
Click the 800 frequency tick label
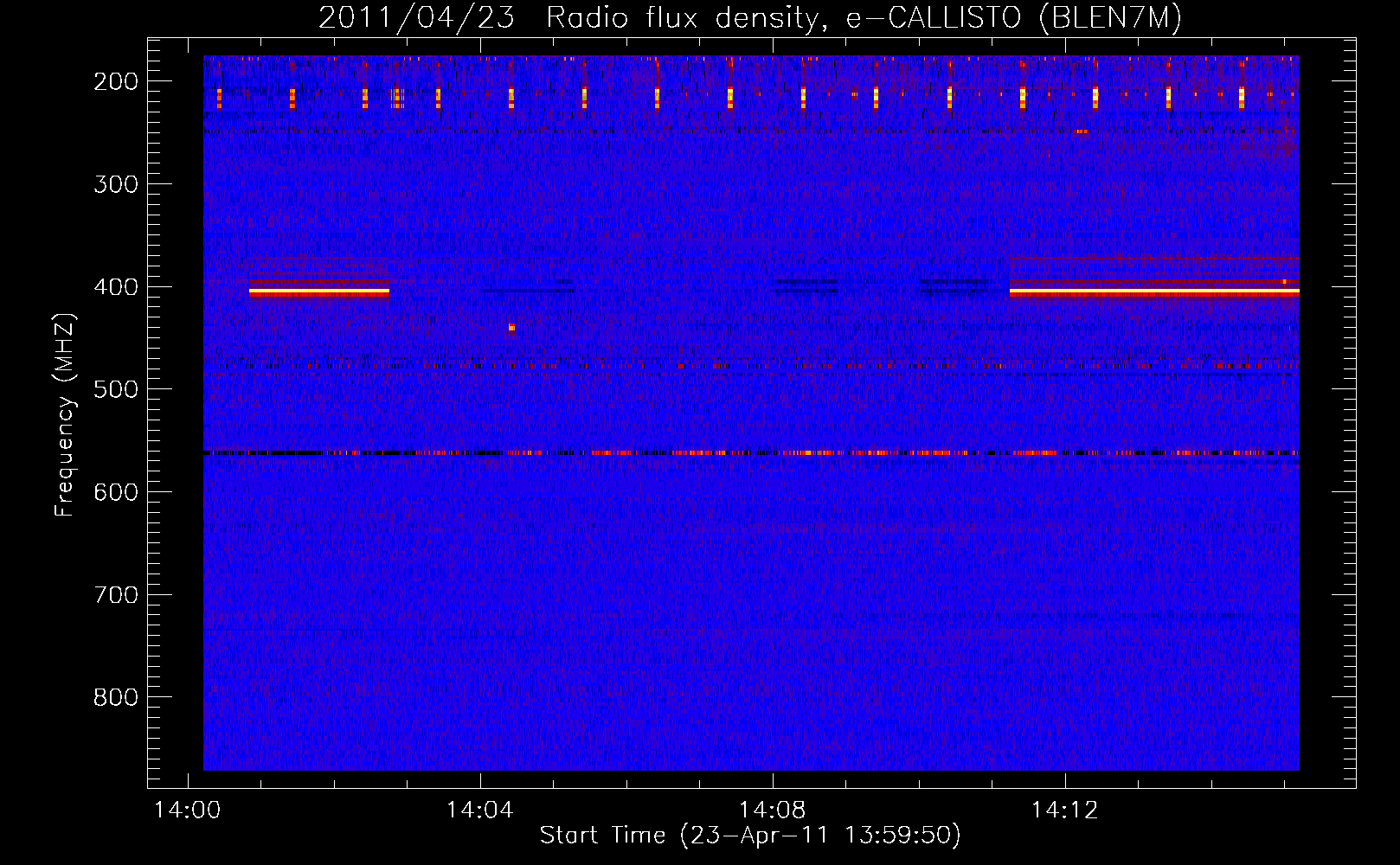(x=115, y=697)
